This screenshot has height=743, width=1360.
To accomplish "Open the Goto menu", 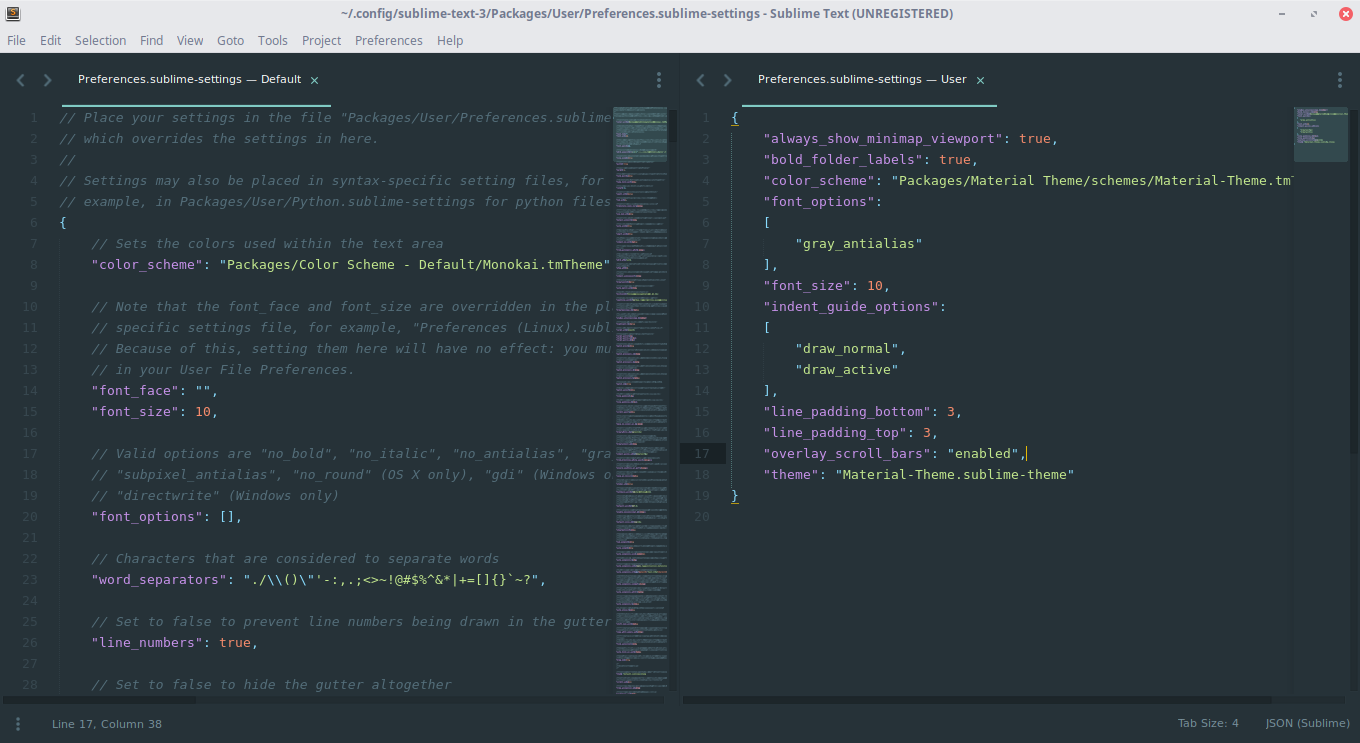I will pyautogui.click(x=231, y=40).
